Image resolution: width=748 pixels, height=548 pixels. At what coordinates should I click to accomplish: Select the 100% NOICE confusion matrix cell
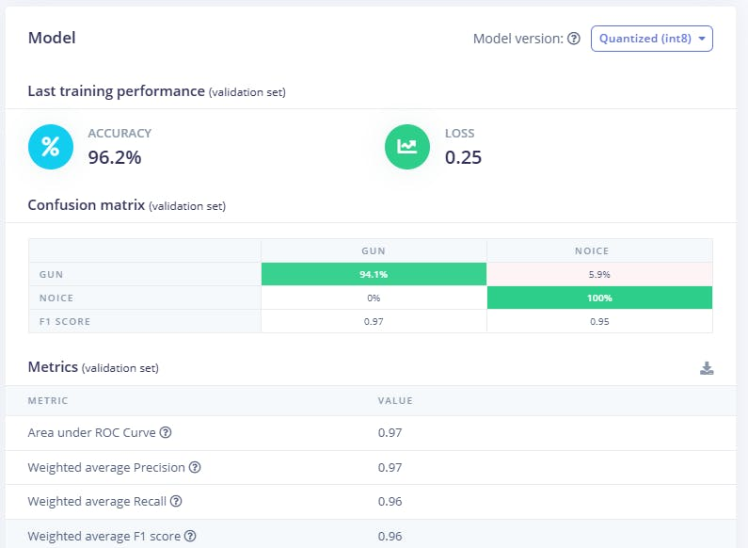point(600,298)
